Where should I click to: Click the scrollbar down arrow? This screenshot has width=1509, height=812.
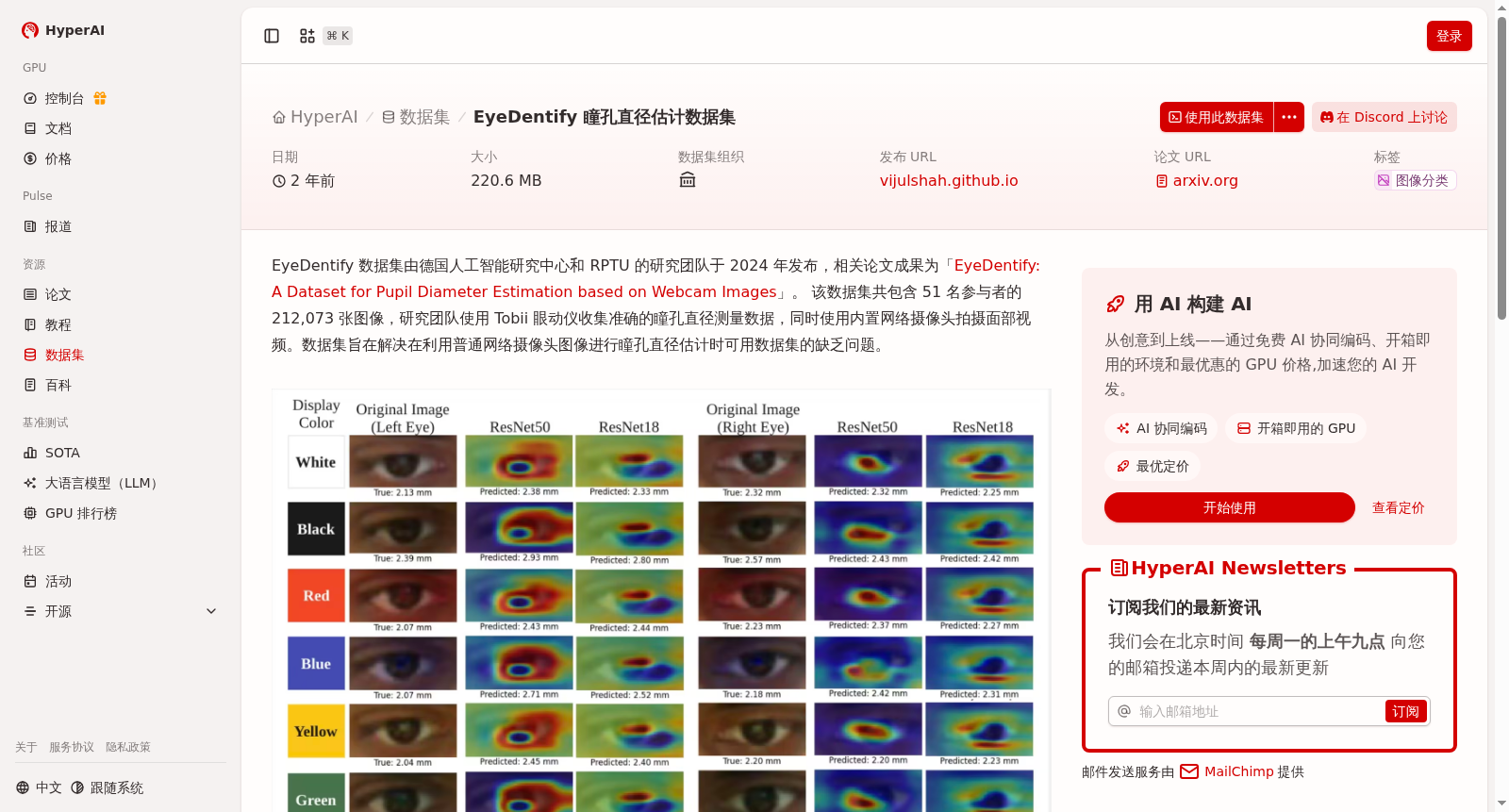coord(1501,804)
